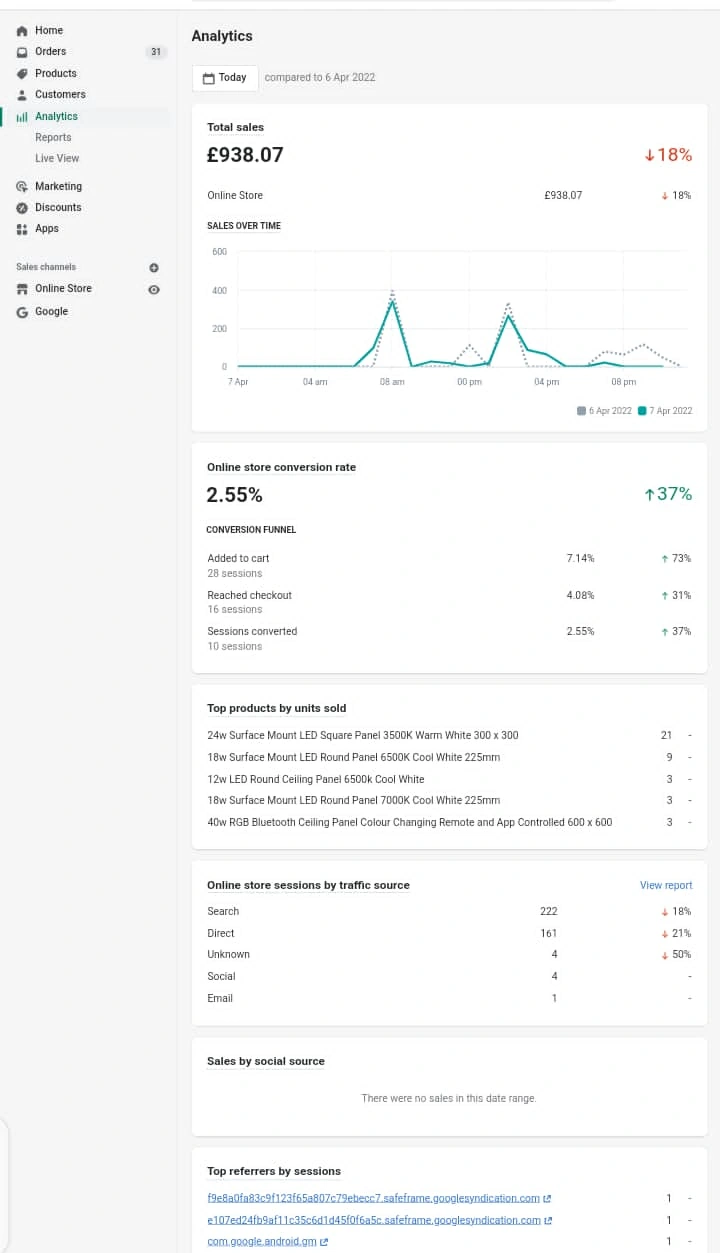
Task: Open the Today date range picker
Action: click(x=225, y=78)
